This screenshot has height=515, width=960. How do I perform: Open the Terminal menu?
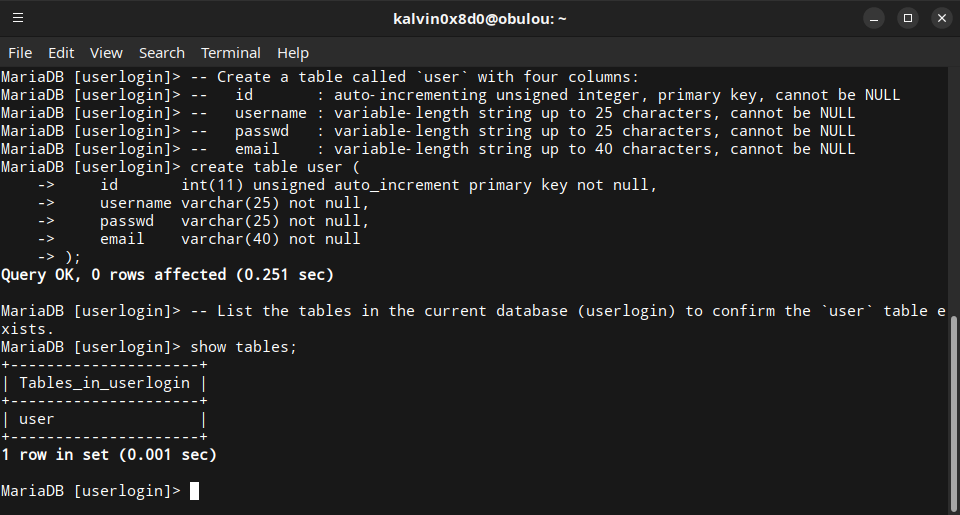[231, 53]
